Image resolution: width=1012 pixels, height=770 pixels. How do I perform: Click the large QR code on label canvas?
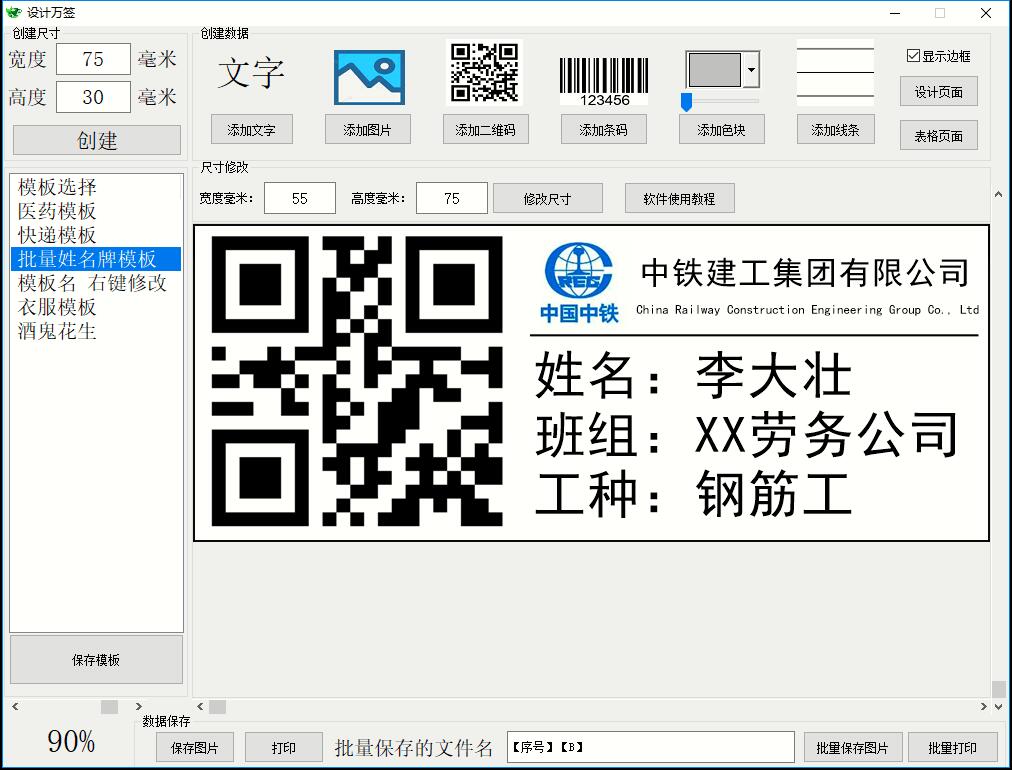click(357, 381)
